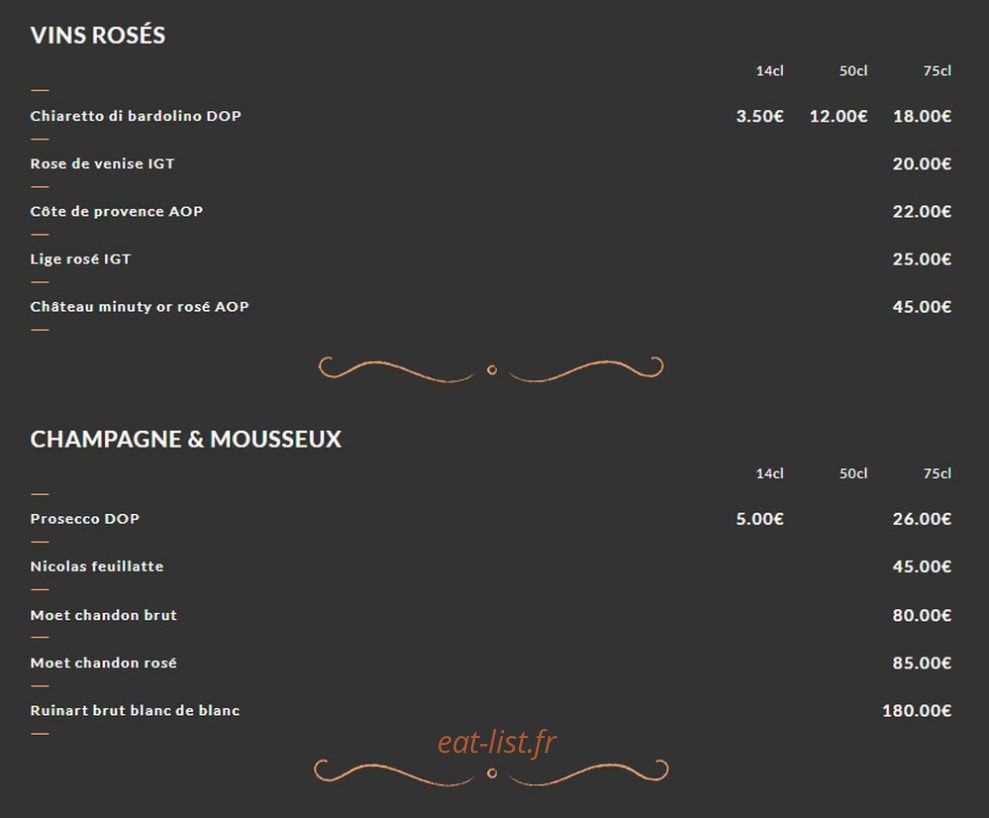
Task: Click Lige rosé IGT entry
Action: (81, 259)
